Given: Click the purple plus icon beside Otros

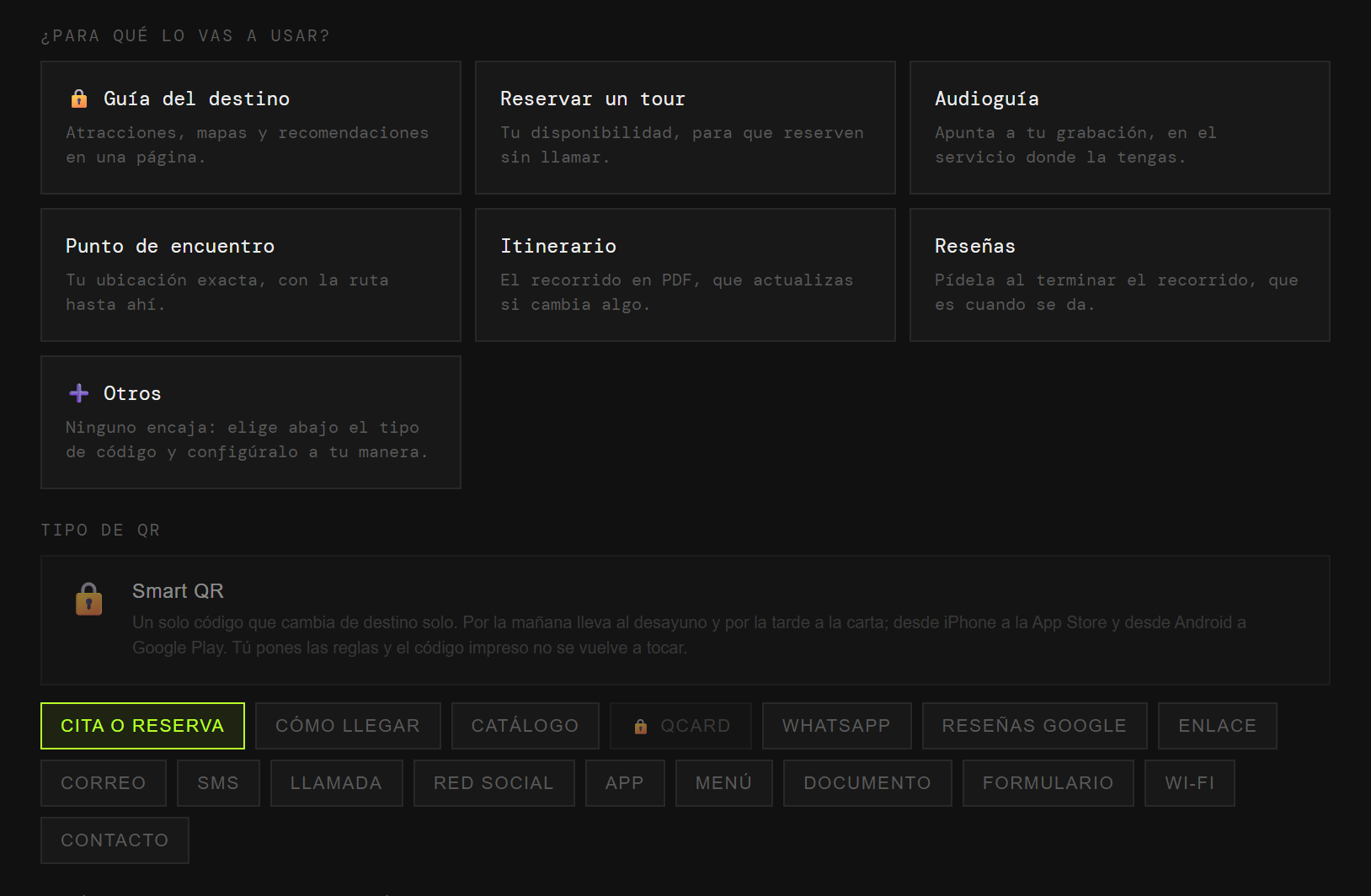Looking at the screenshot, I should (79, 393).
